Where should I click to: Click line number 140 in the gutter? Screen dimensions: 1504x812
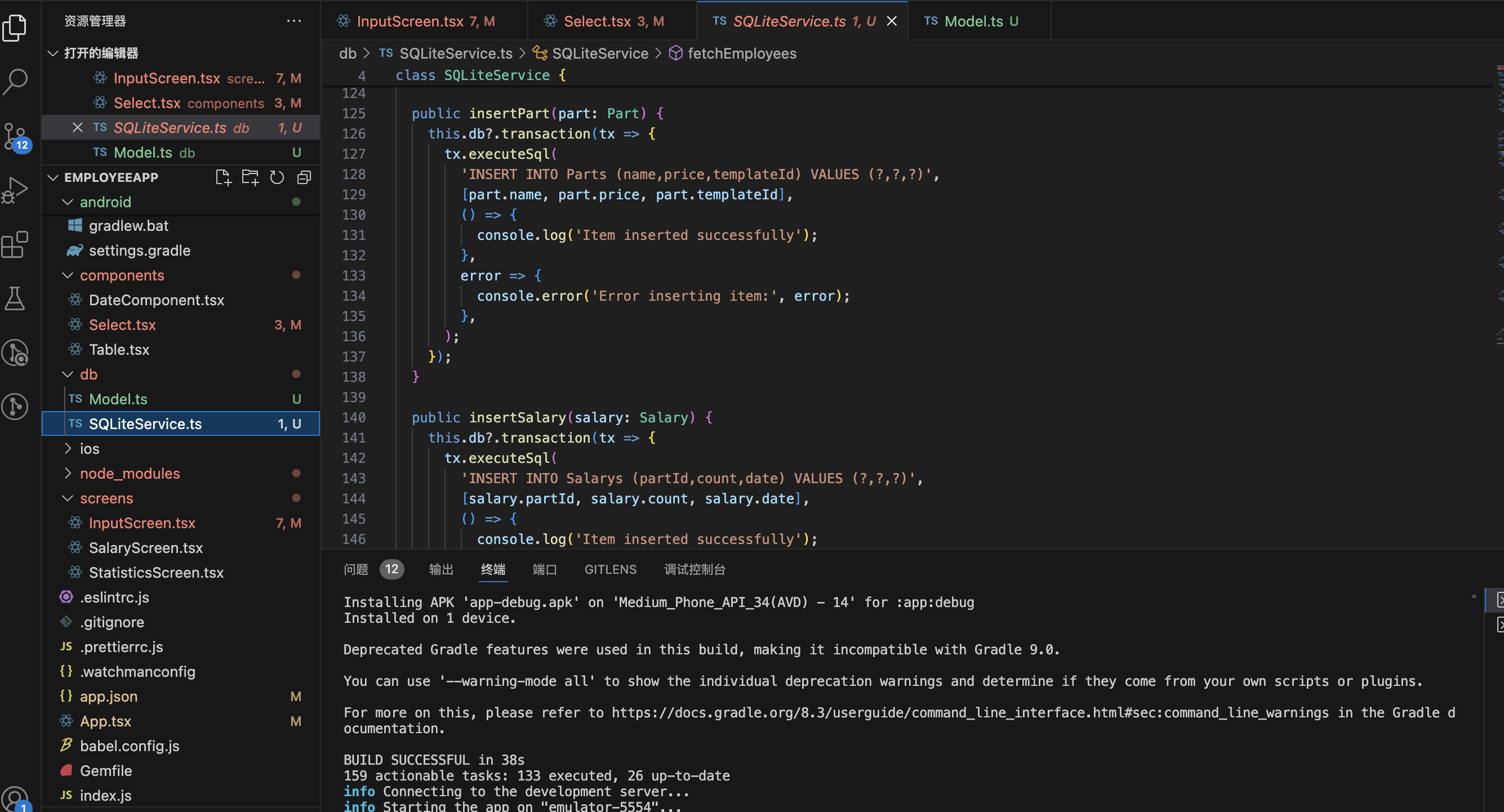[x=354, y=417]
